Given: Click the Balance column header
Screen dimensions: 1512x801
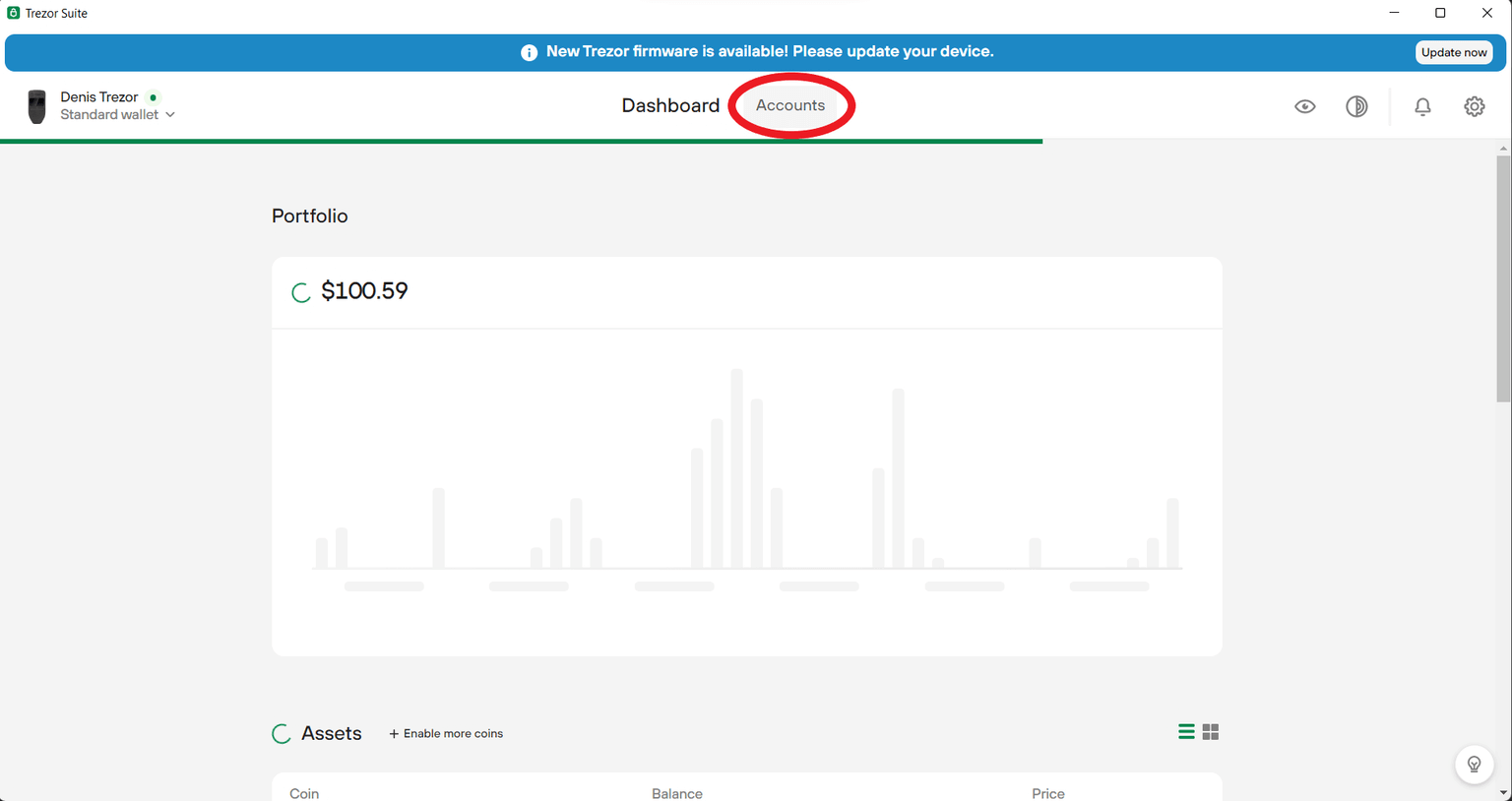Looking at the screenshot, I should (x=676, y=793).
